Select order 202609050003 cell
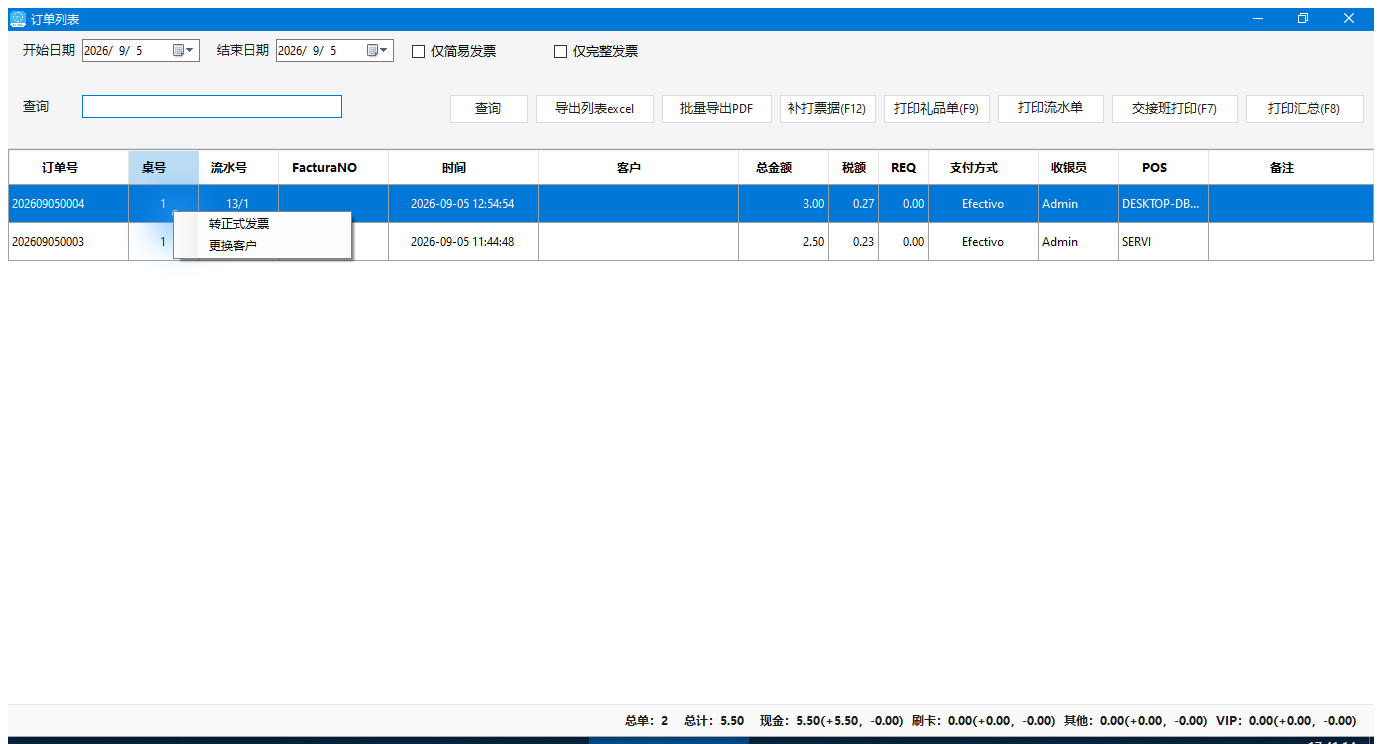Viewport: 1382px width, 744px height. tap(68, 241)
